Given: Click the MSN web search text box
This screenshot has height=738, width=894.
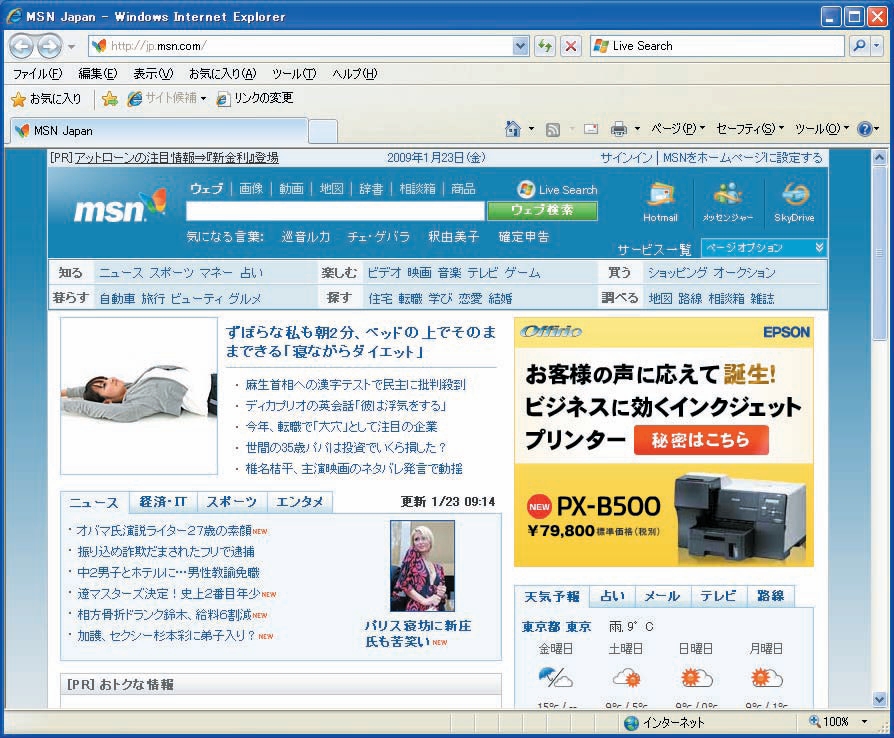Looking at the screenshot, I should [x=335, y=210].
